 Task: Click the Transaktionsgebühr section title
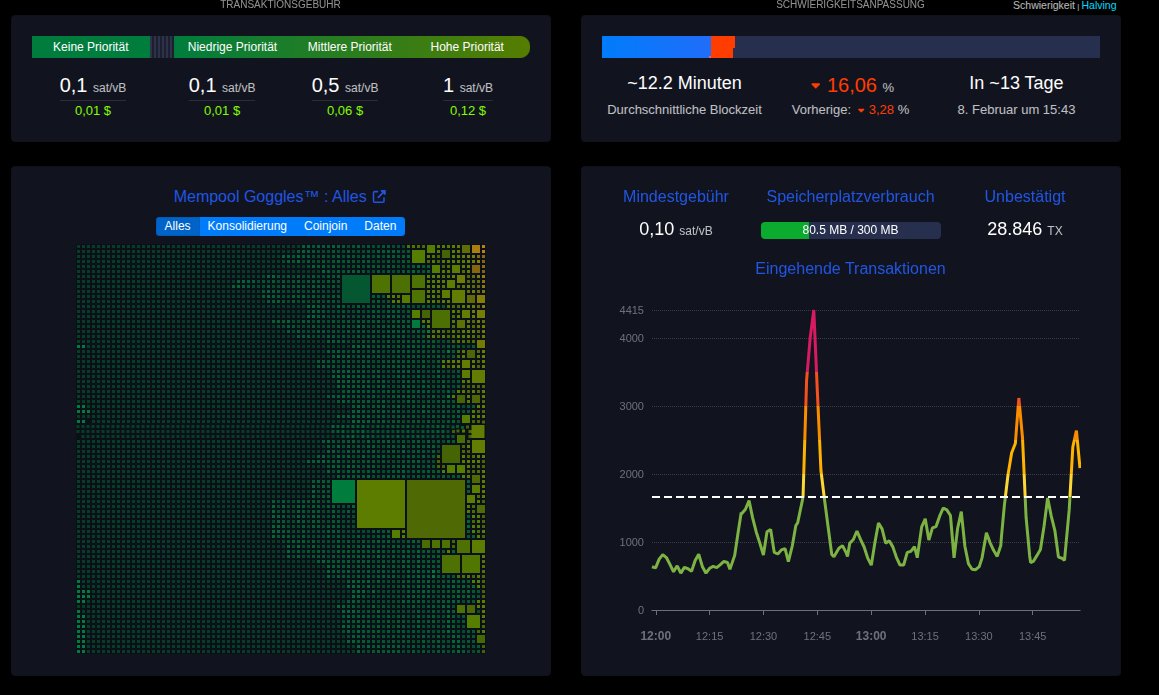pos(280,4)
